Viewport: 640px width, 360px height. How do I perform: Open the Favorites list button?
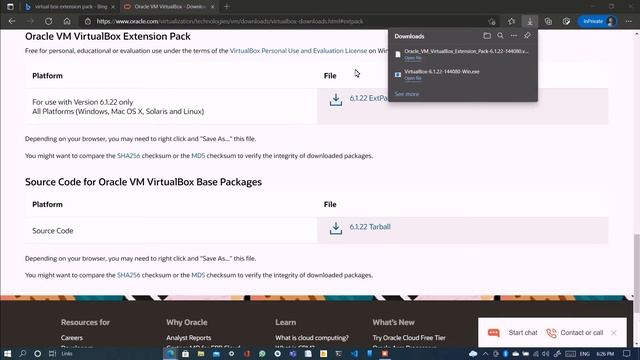pyautogui.click(x=511, y=21)
